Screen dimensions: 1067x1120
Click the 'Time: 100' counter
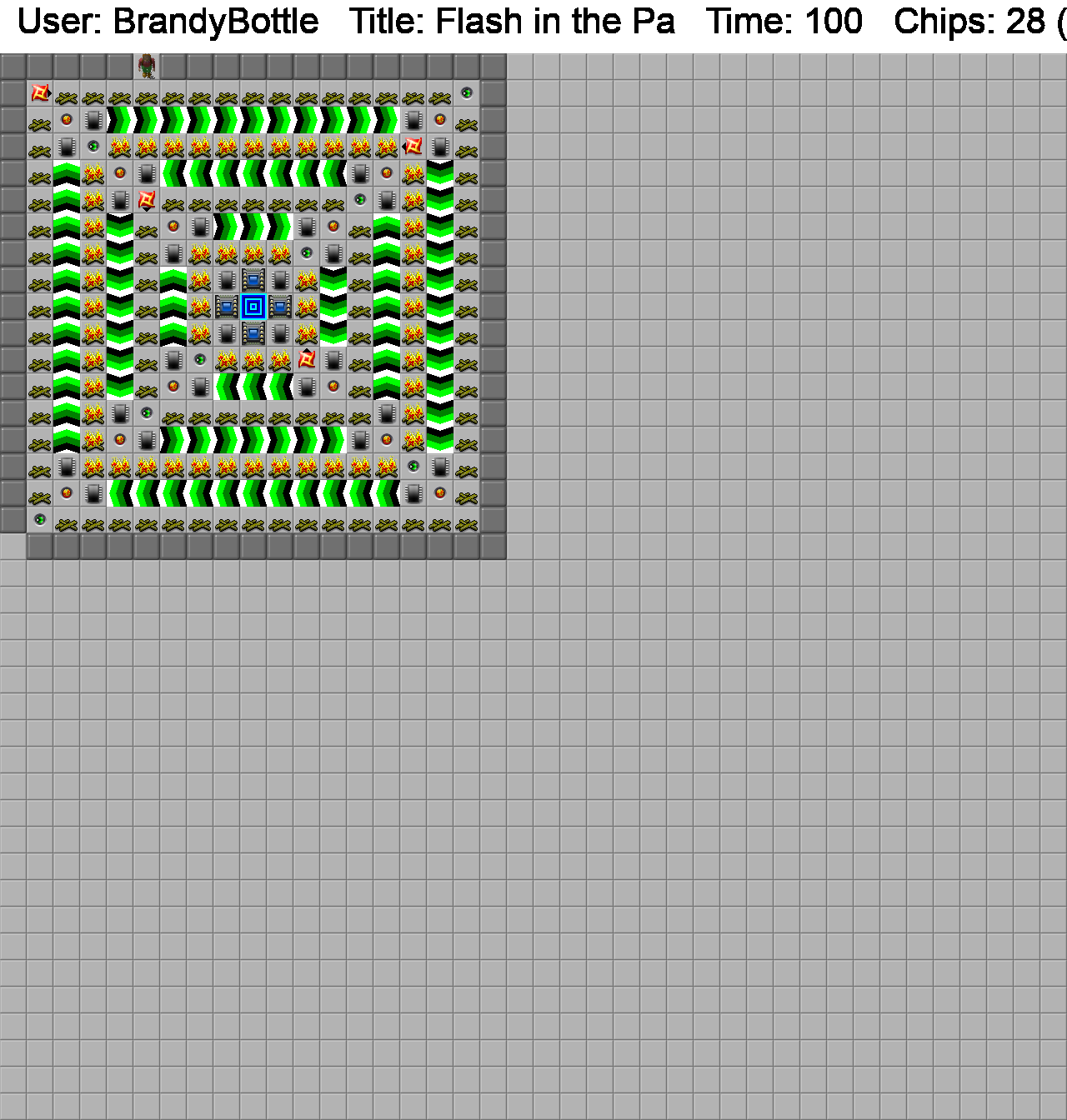[x=784, y=22]
